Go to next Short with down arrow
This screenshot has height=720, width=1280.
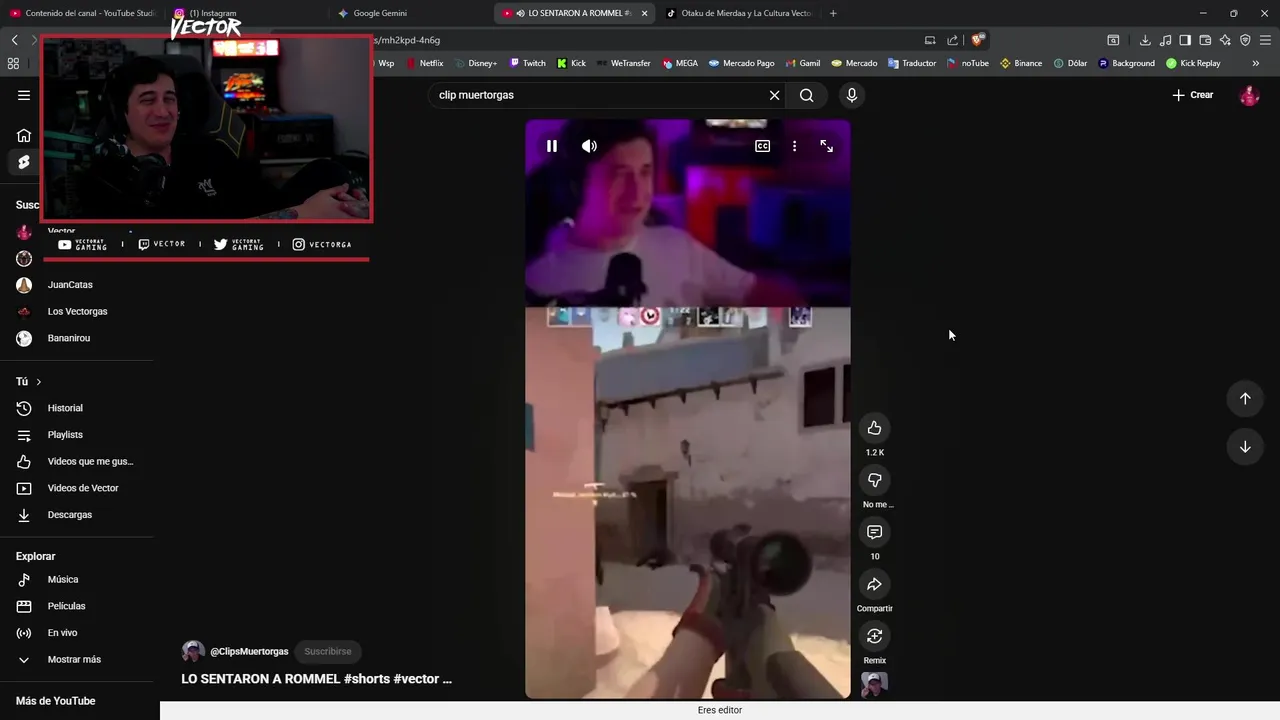coord(1245,447)
